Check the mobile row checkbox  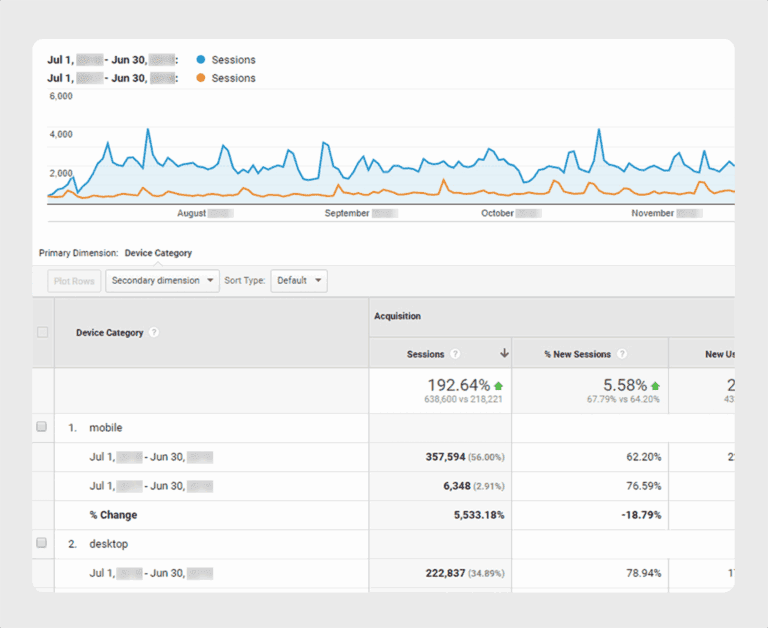[x=42, y=427]
